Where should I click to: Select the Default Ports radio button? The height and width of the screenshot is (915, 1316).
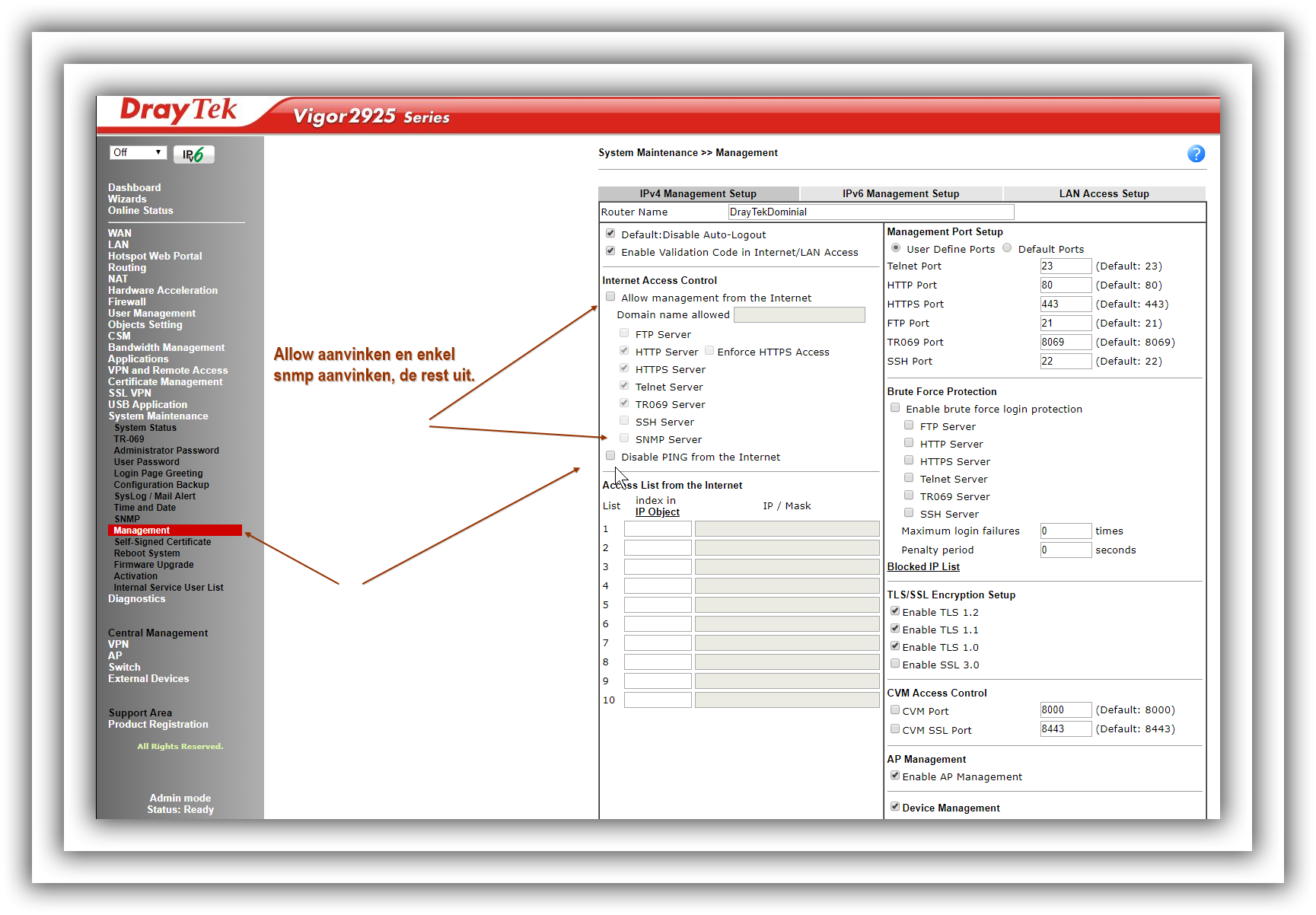click(1007, 248)
